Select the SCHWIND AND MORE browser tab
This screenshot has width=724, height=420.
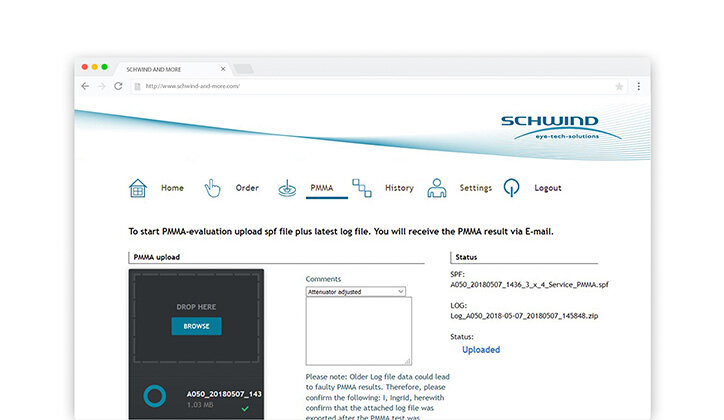[165, 68]
